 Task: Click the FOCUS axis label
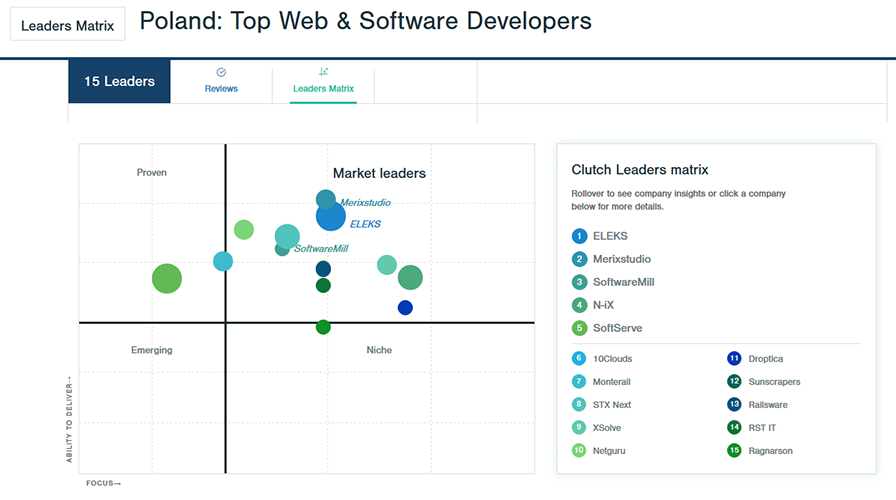(103, 483)
